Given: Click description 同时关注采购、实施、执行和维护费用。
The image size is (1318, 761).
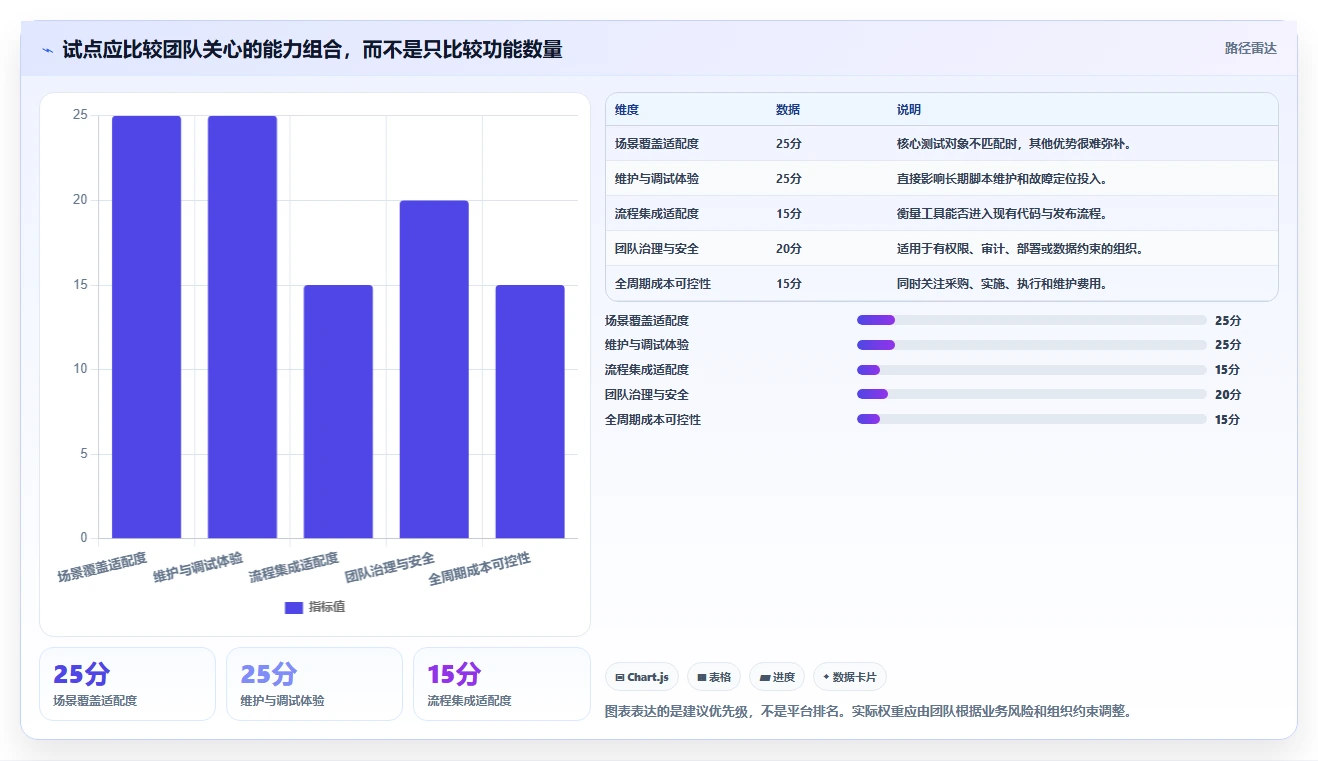Looking at the screenshot, I should point(1002,284).
